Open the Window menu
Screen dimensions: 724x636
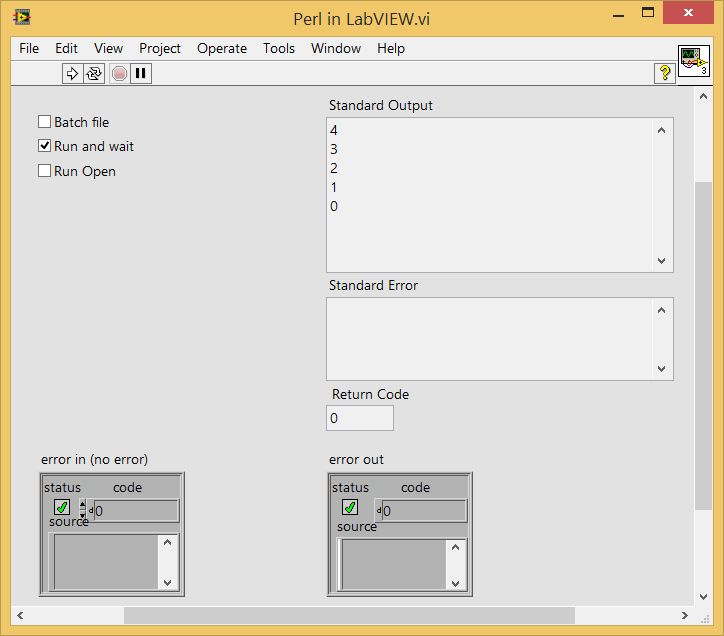click(x=336, y=48)
